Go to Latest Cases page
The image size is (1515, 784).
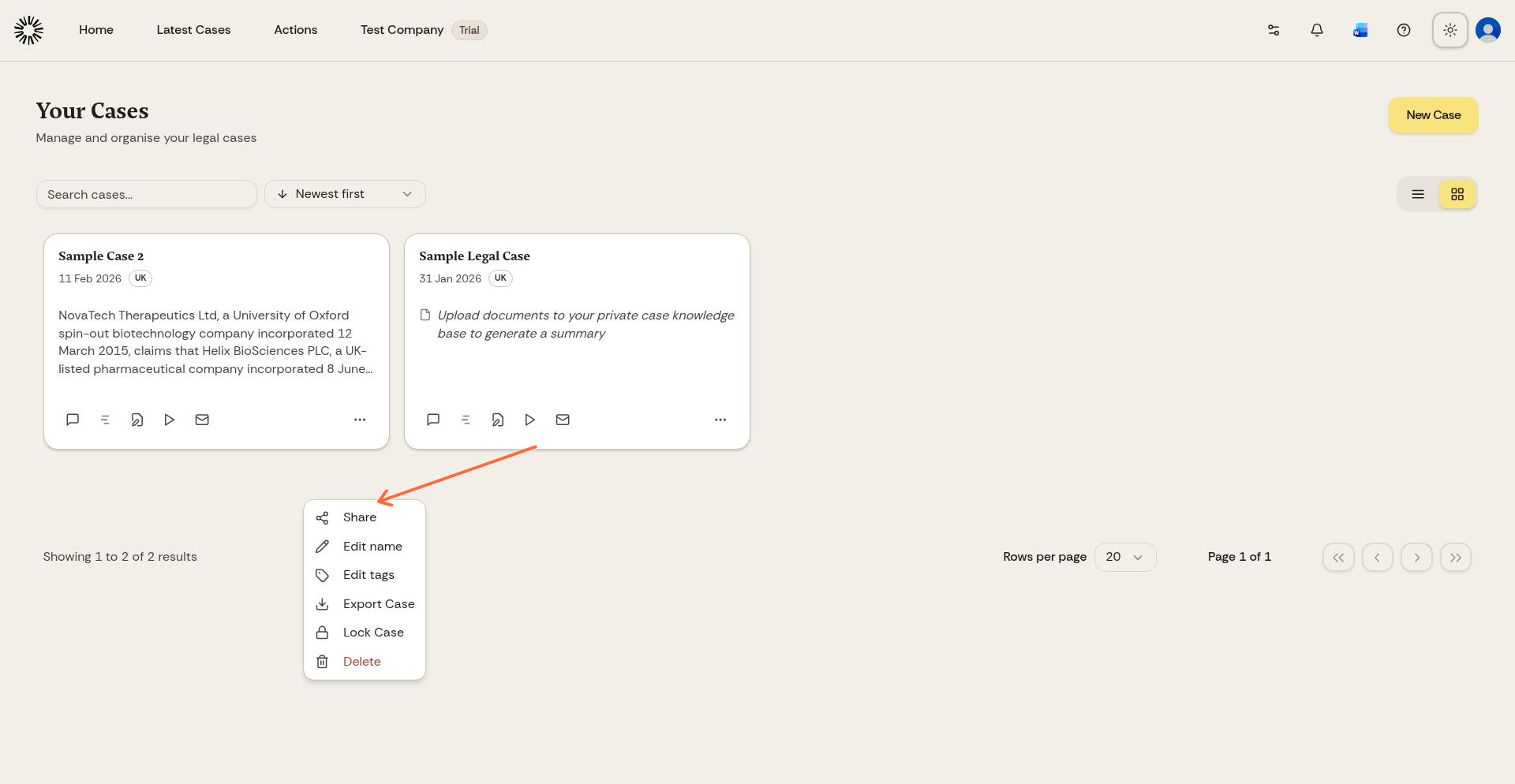coord(193,30)
